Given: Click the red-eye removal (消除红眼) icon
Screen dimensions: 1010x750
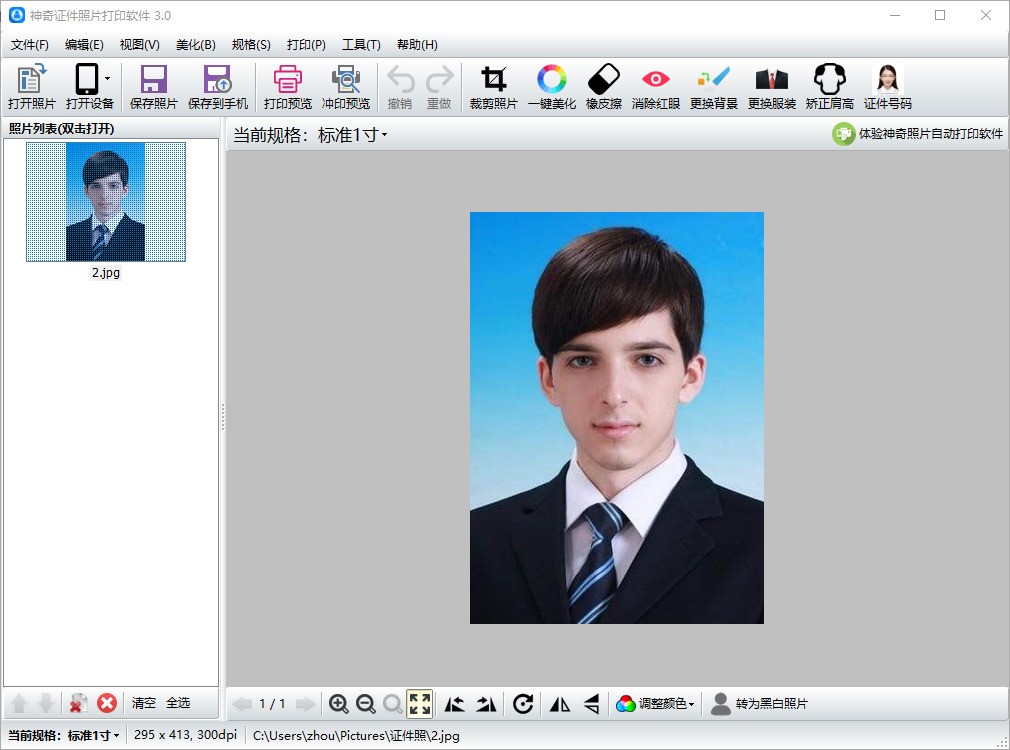Looking at the screenshot, I should (655, 87).
